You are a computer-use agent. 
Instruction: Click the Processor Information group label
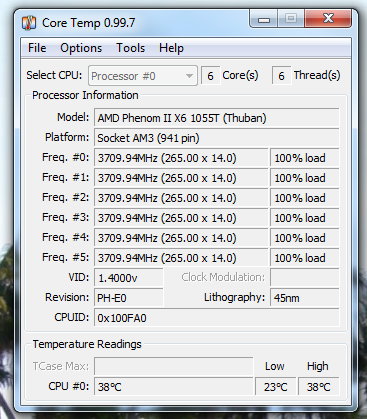85,95
